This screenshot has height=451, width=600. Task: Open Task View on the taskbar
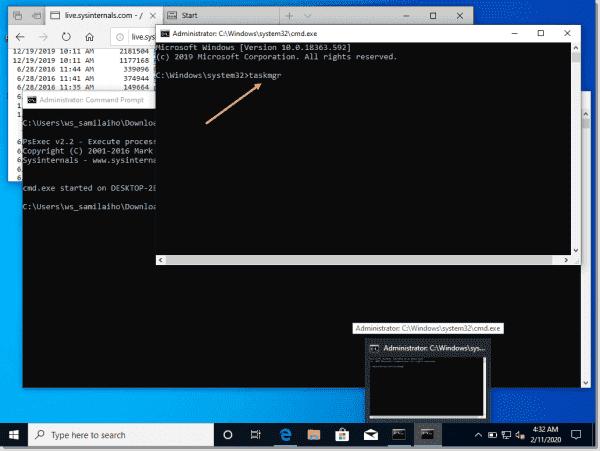click(x=255, y=435)
